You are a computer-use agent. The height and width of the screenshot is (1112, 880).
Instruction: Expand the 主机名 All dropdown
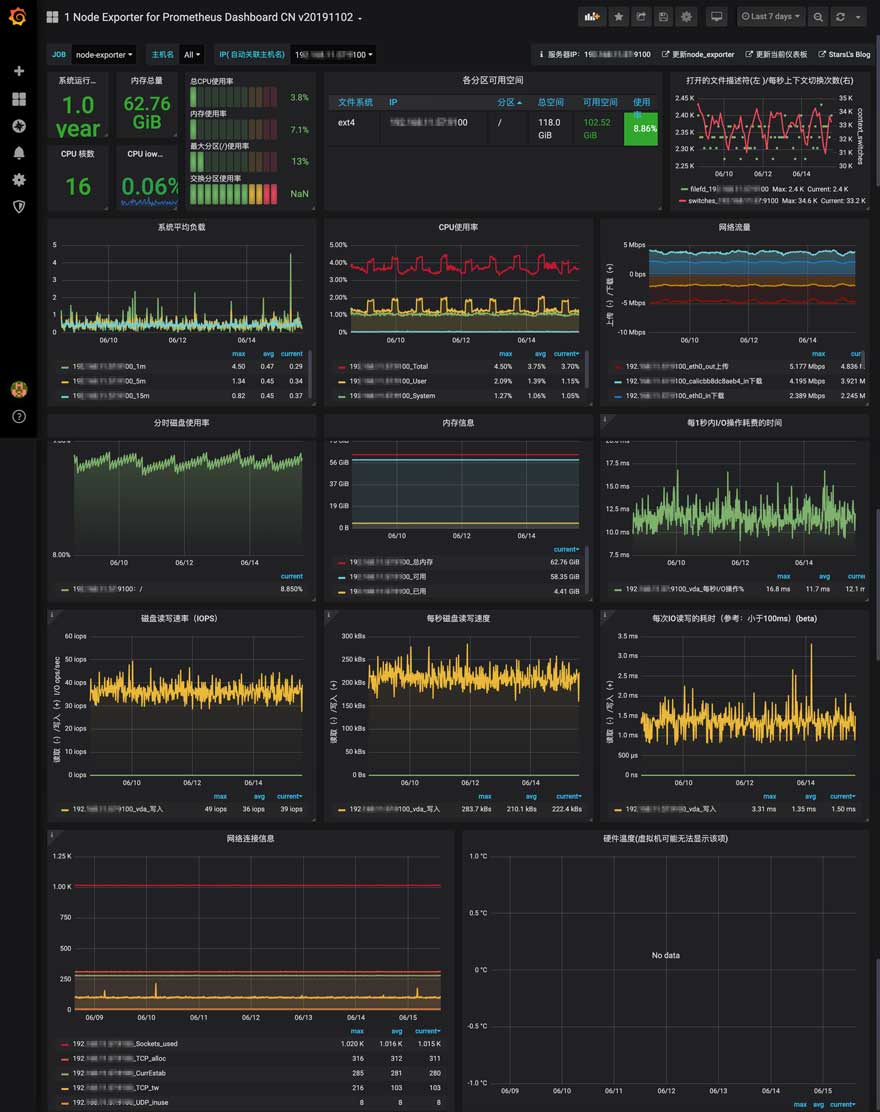193,55
